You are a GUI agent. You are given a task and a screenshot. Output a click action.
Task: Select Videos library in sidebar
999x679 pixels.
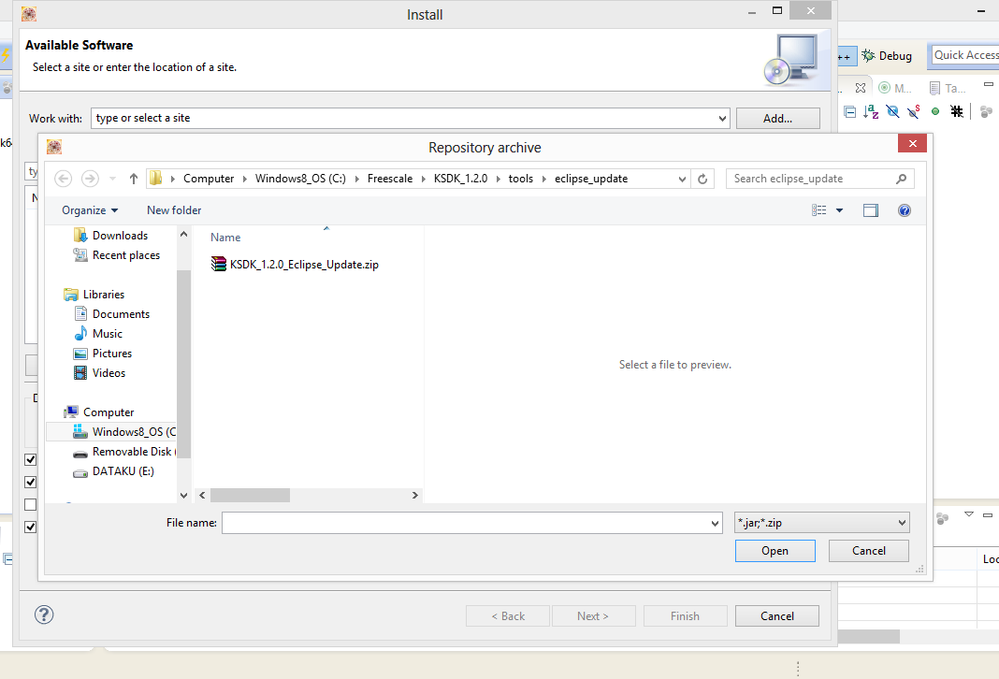click(x=108, y=373)
